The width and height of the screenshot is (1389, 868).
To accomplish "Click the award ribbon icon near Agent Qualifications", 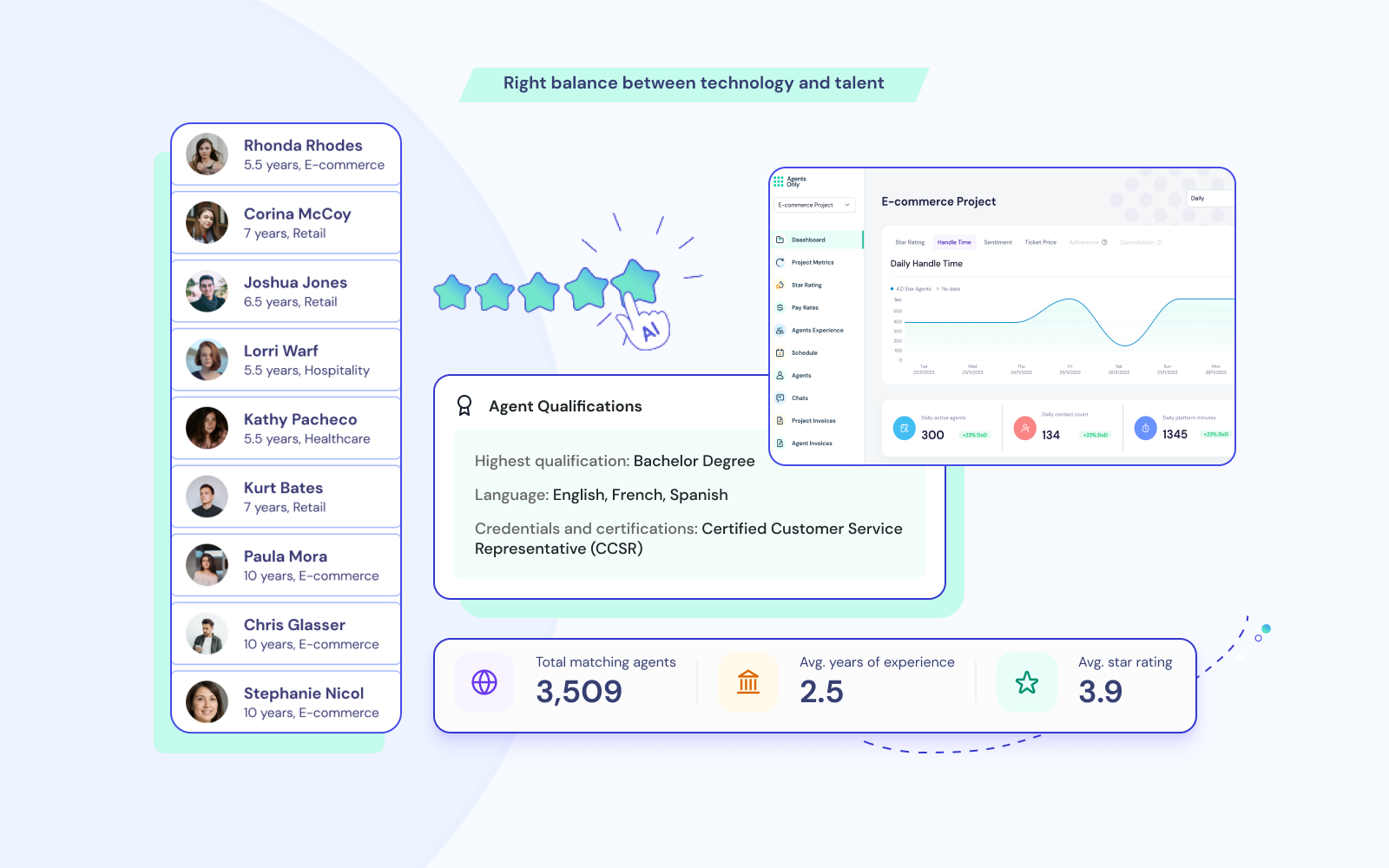I will (x=464, y=405).
